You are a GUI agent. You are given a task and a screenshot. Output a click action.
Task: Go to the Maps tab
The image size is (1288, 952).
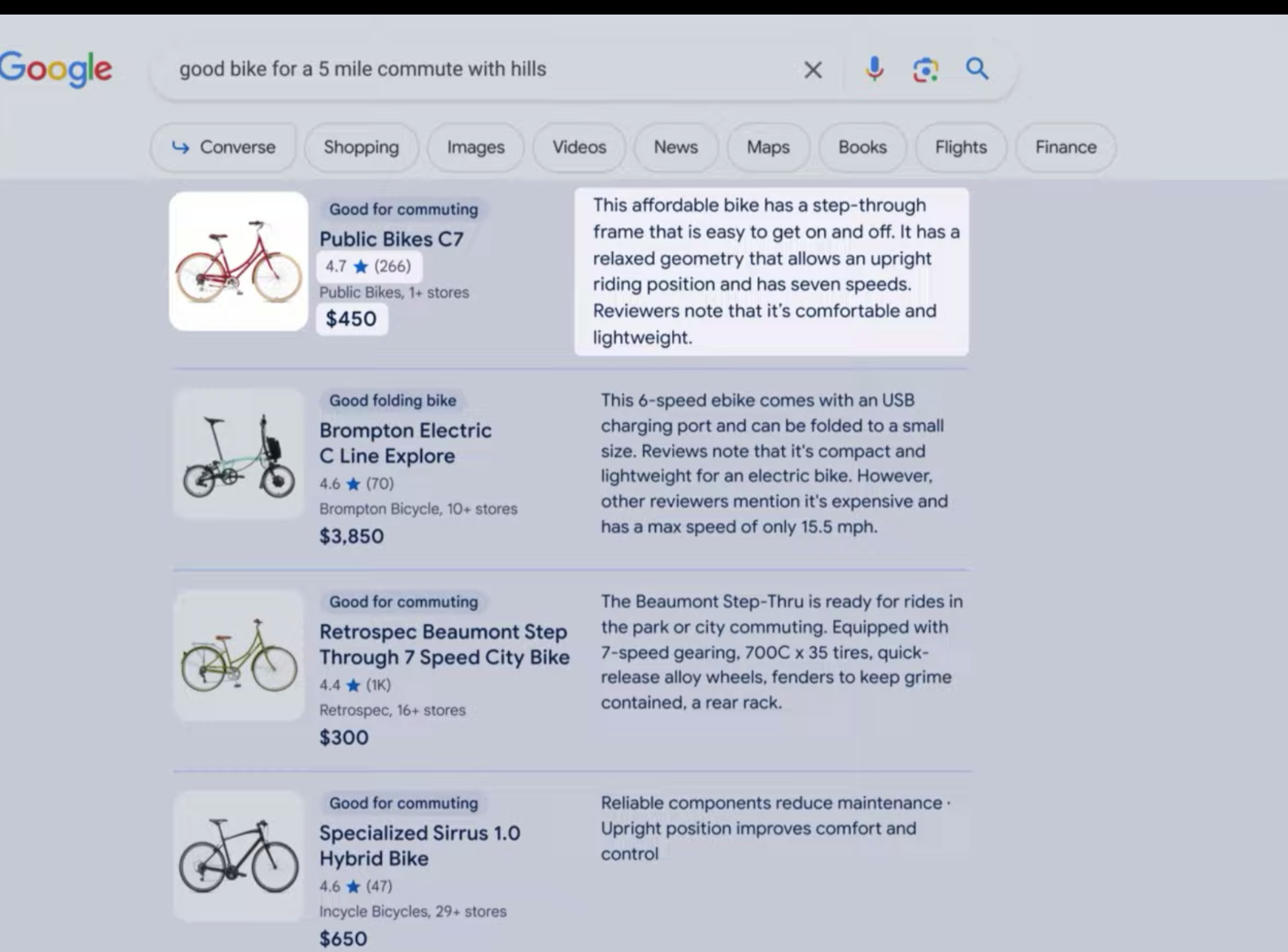(767, 147)
